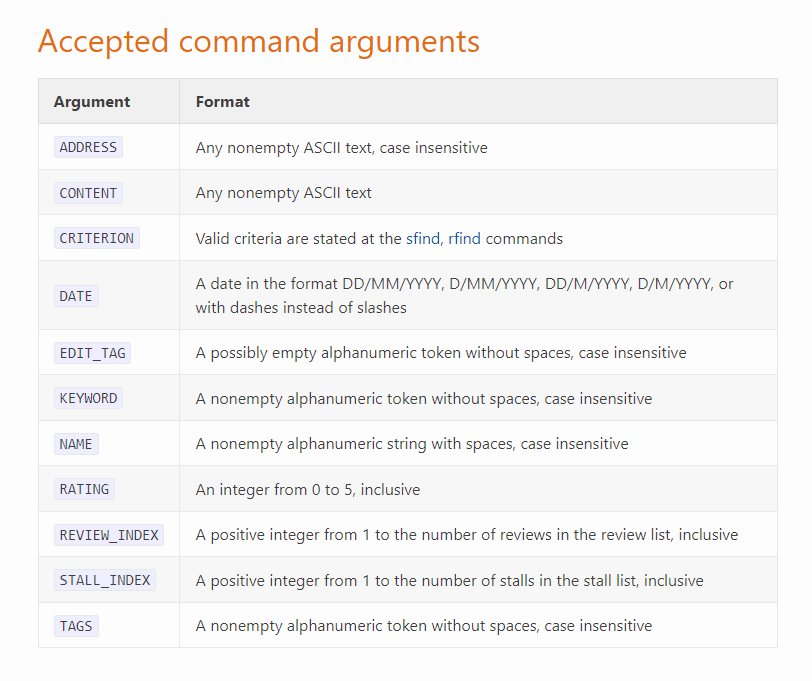Click the REVIEW_INDEX argument code tag
The height and width of the screenshot is (681, 812).
(109, 535)
